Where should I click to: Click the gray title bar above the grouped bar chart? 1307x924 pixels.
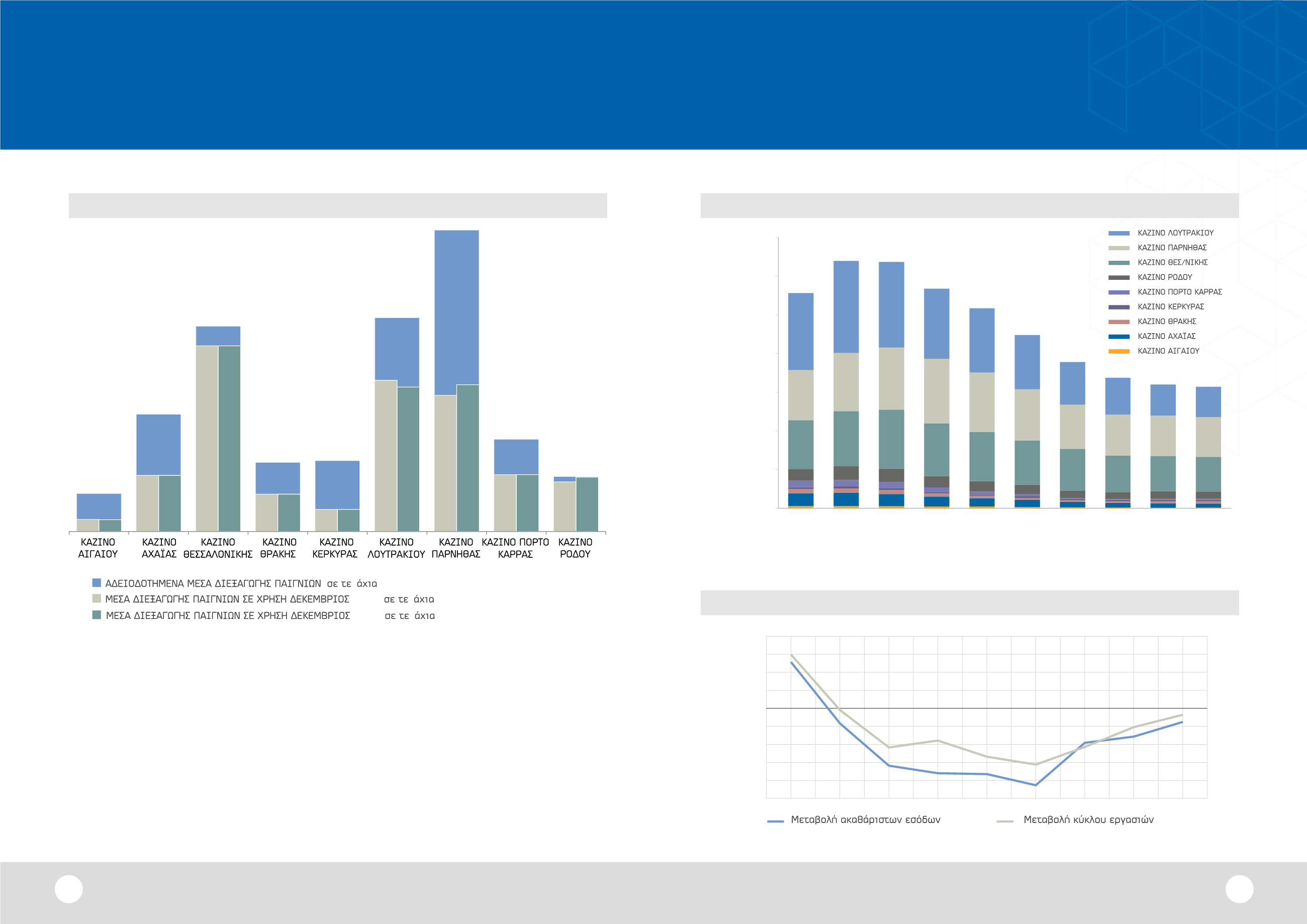pos(338,206)
